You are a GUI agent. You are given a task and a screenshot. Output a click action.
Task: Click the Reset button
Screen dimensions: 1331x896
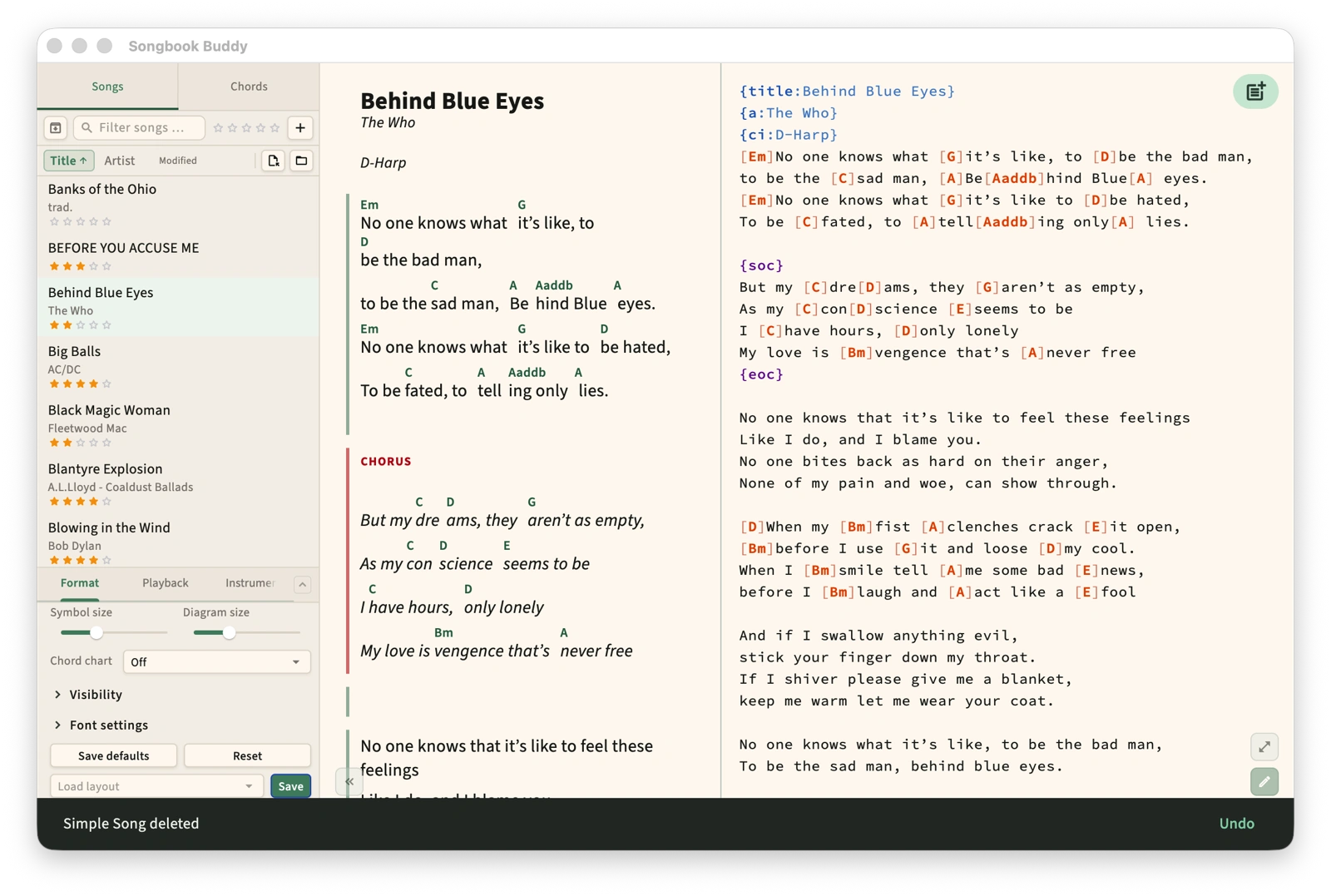247,755
